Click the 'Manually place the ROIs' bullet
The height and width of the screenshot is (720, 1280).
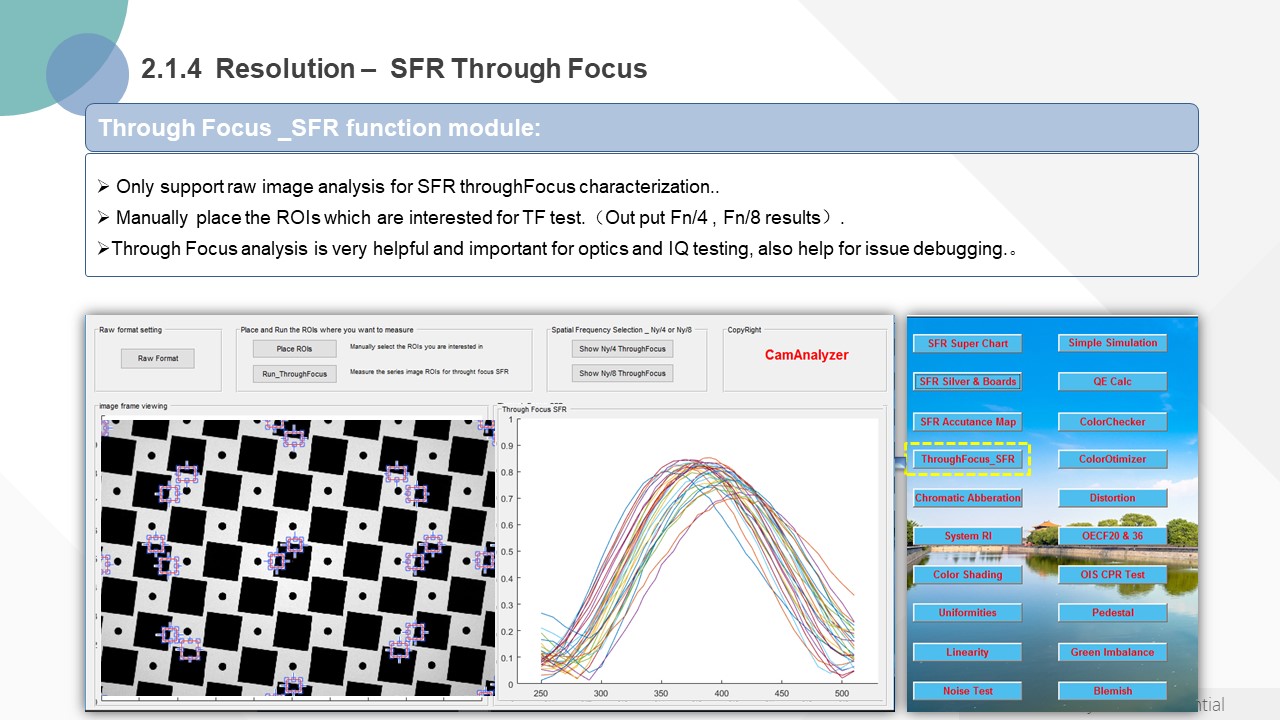pyautogui.click(x=472, y=217)
